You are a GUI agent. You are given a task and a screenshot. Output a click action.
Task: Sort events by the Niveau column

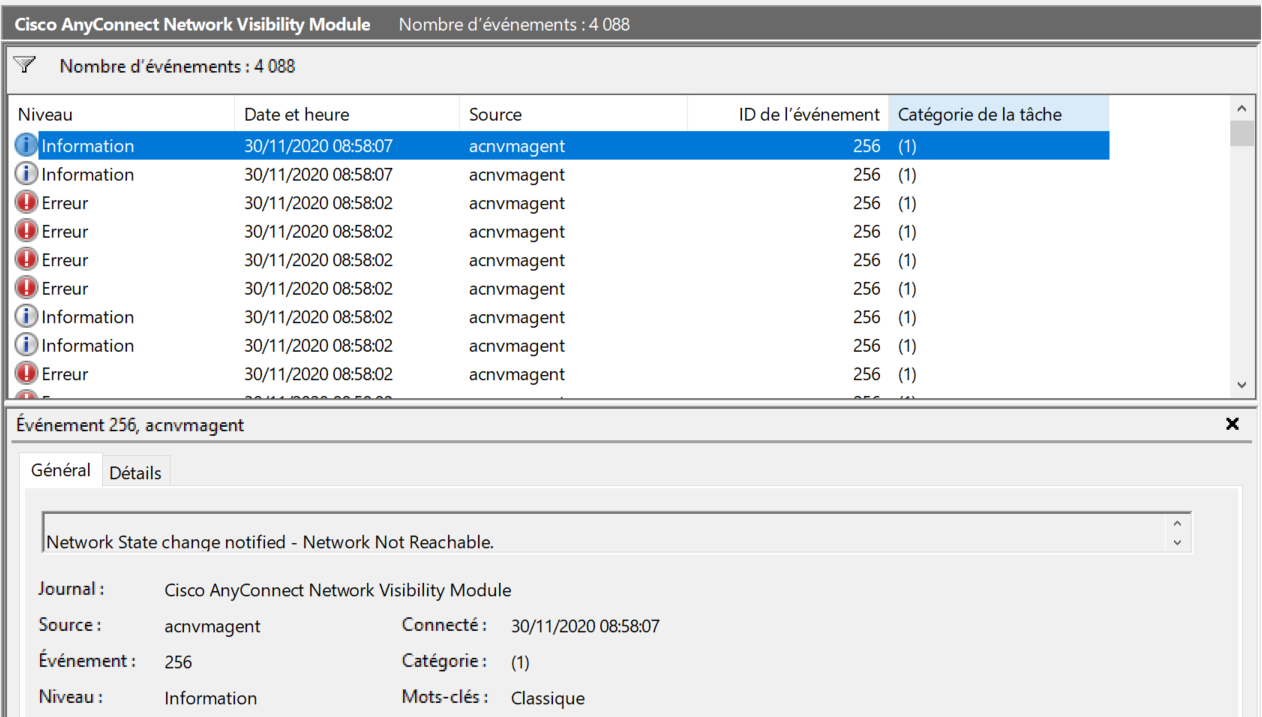click(121, 114)
